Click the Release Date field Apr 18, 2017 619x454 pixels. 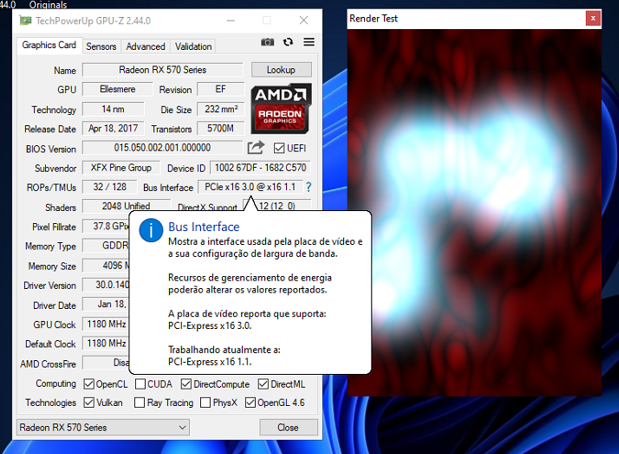pos(113,128)
